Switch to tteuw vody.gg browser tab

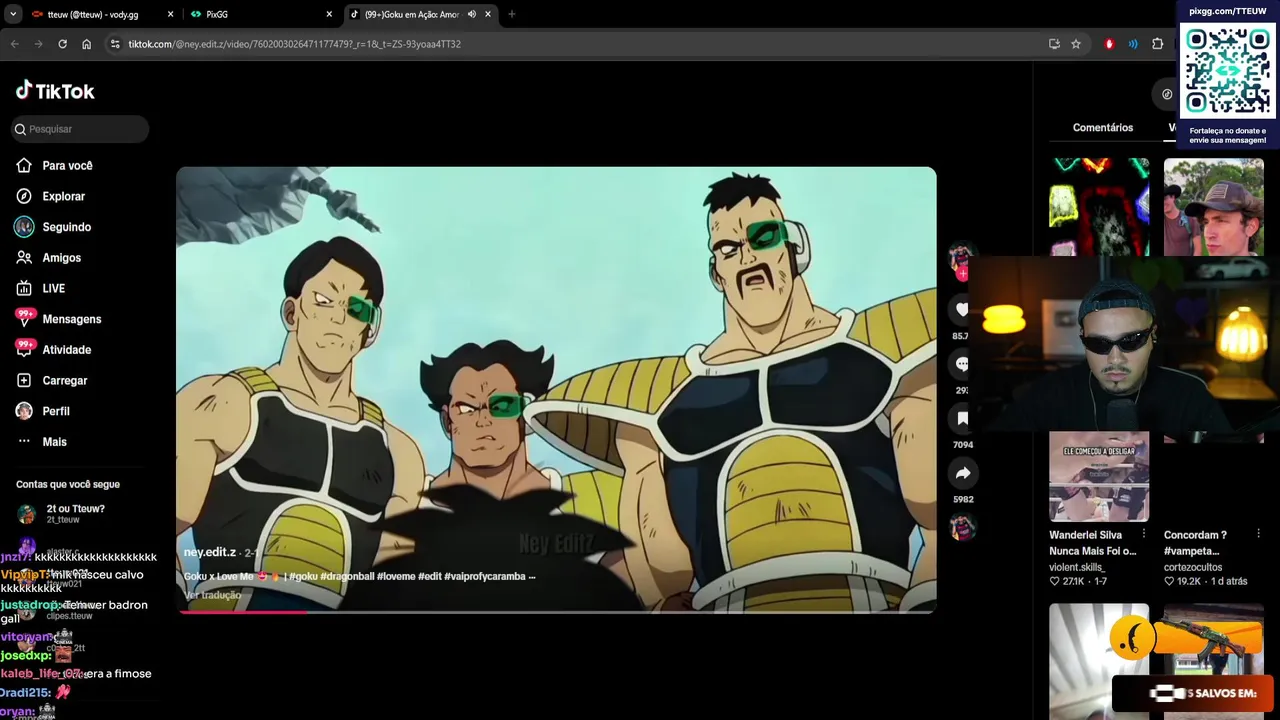93,15
